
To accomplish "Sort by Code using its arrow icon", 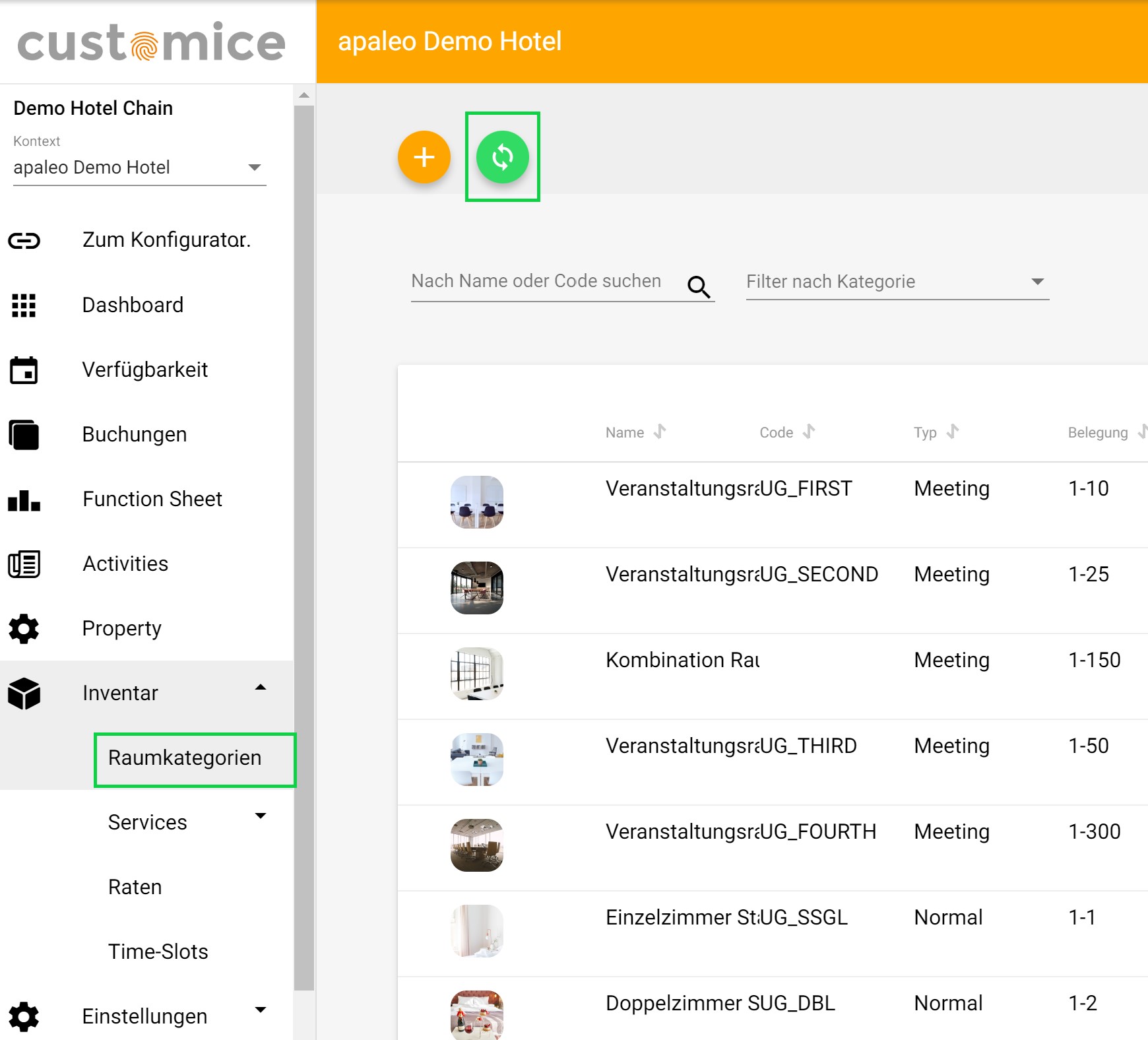I will [x=809, y=432].
